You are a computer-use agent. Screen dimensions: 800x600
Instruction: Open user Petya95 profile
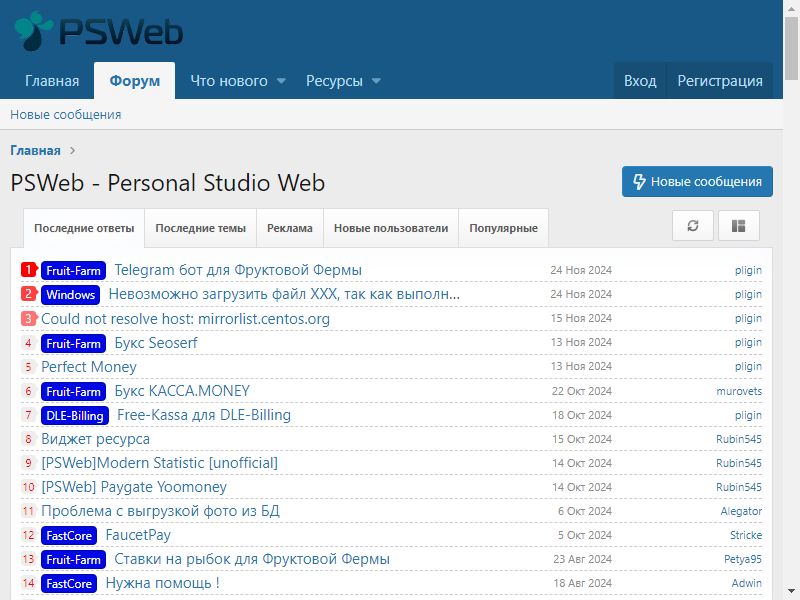click(x=743, y=559)
